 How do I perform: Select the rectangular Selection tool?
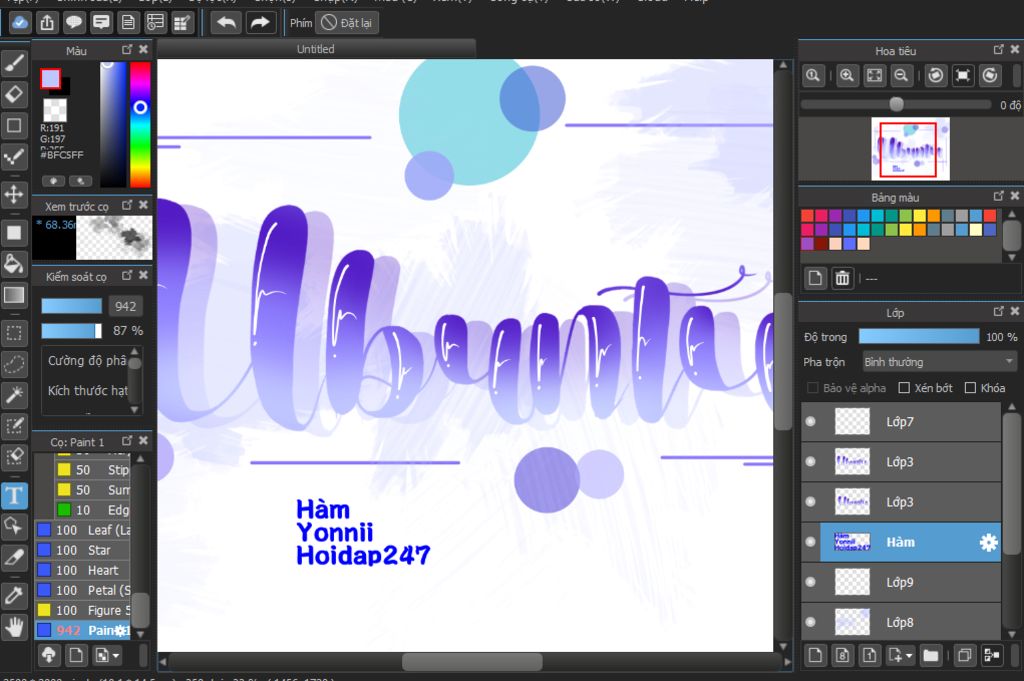[14, 333]
